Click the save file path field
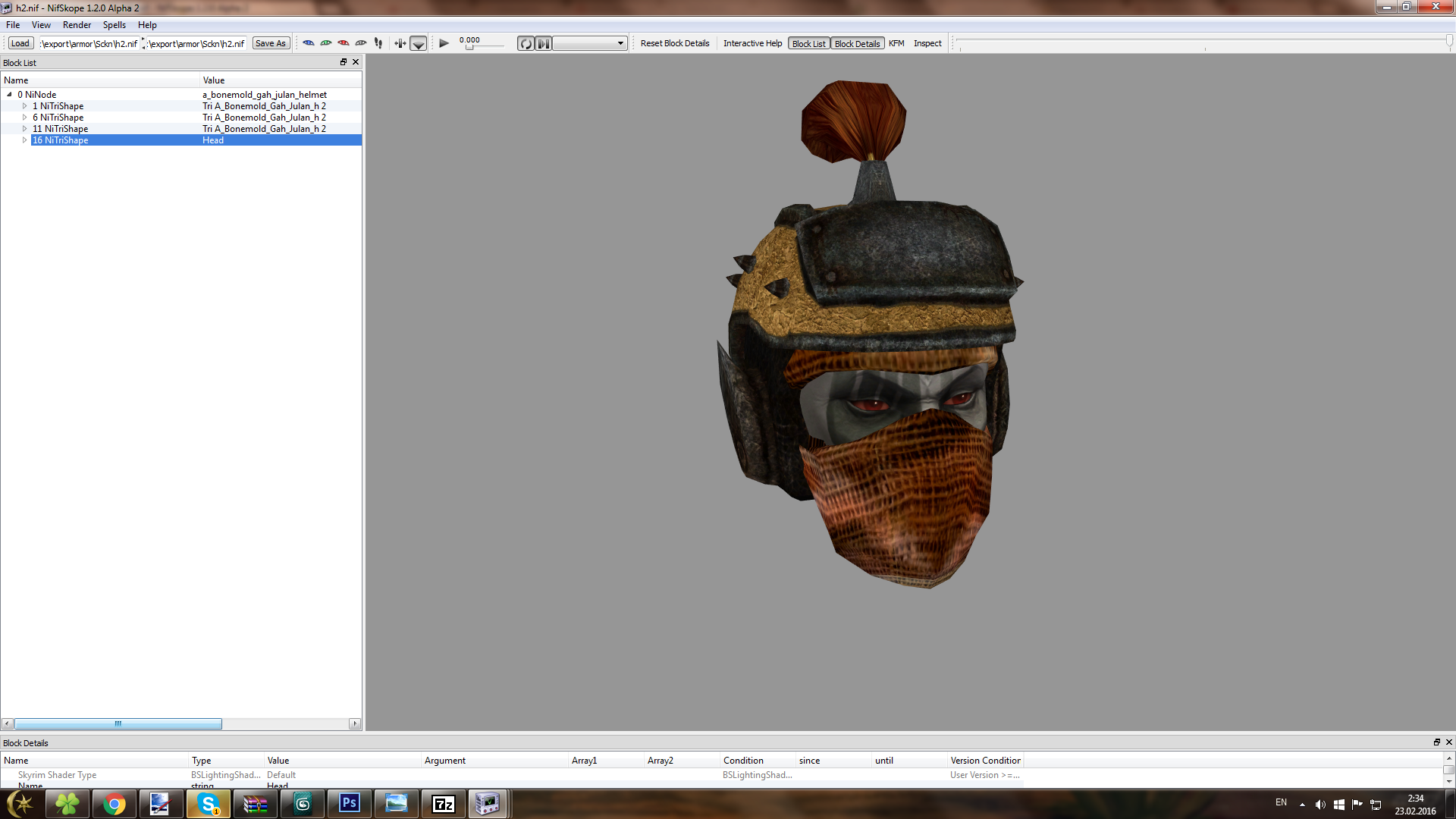 tap(196, 43)
